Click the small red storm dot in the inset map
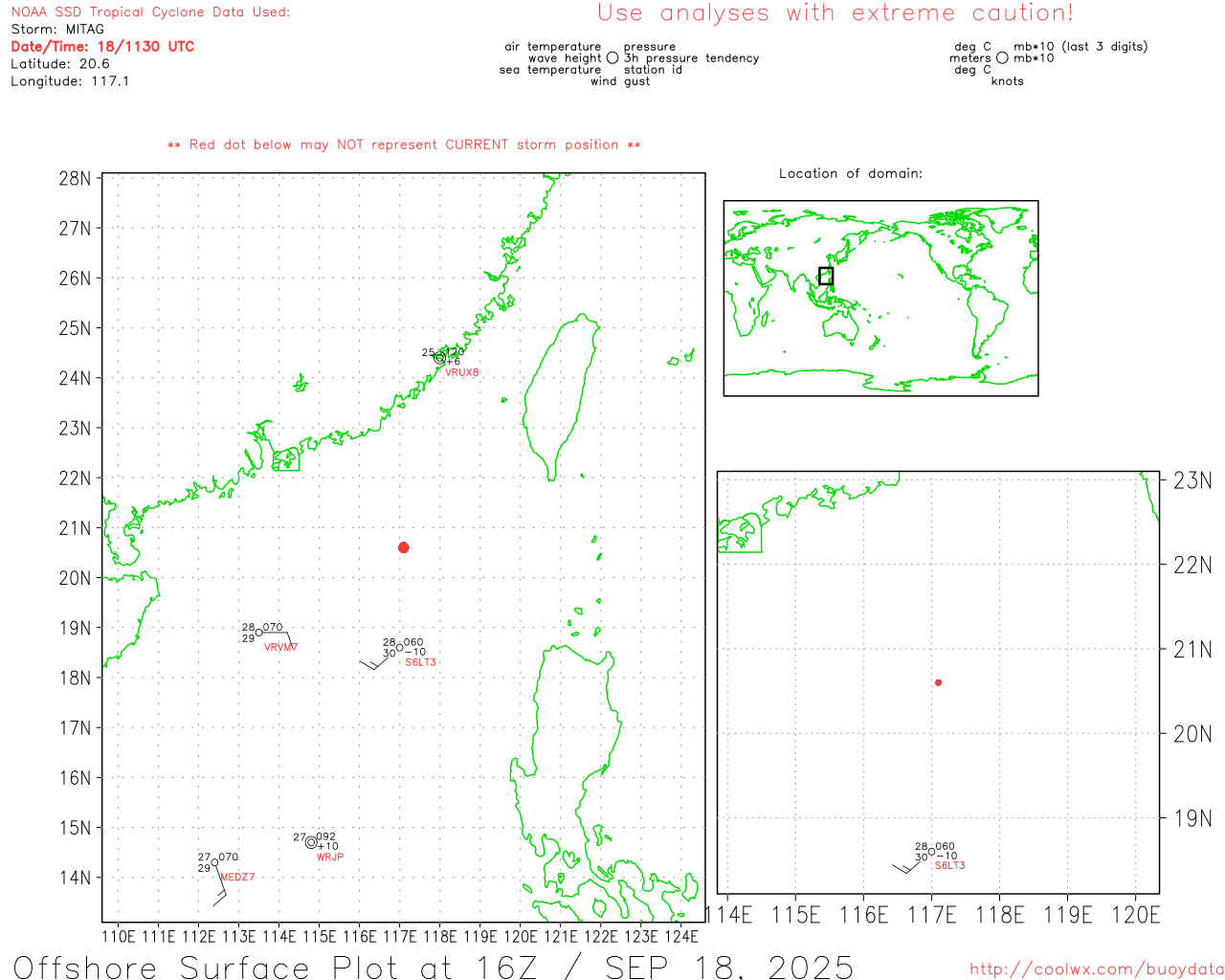The height and width of the screenshot is (980, 1225). pos(939,682)
